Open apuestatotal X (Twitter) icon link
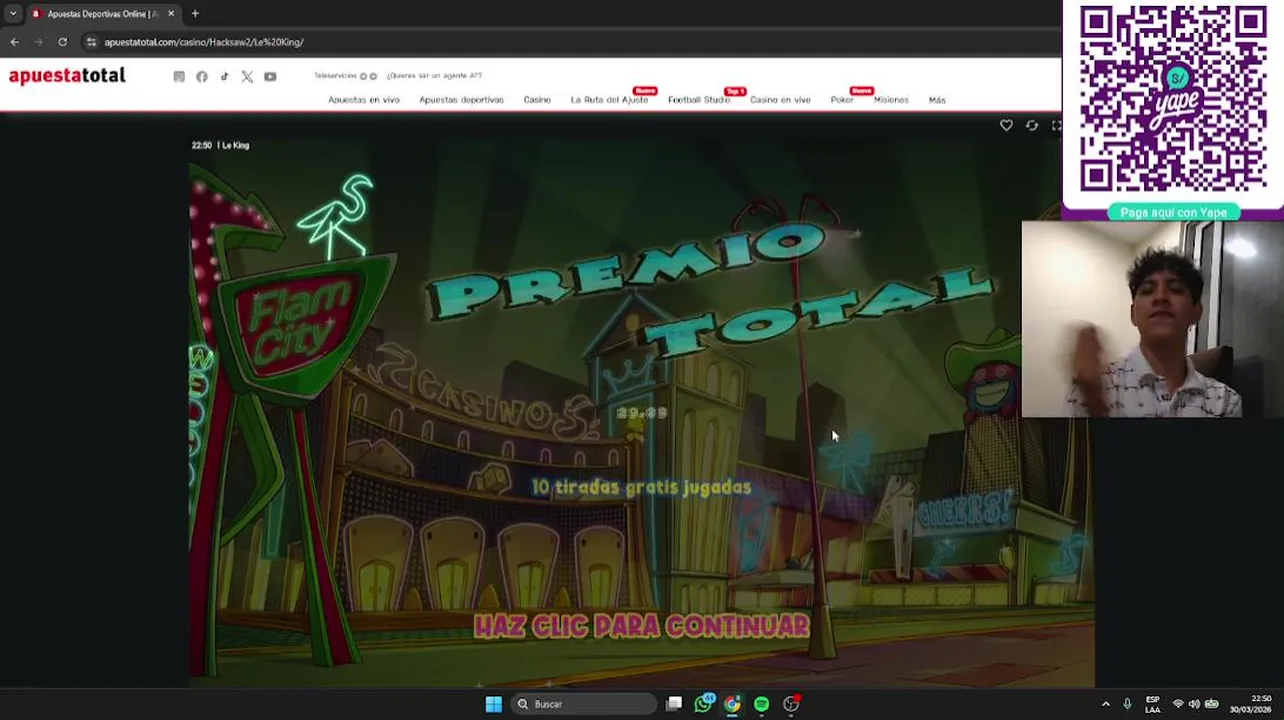The height and width of the screenshot is (720, 1284). click(247, 77)
